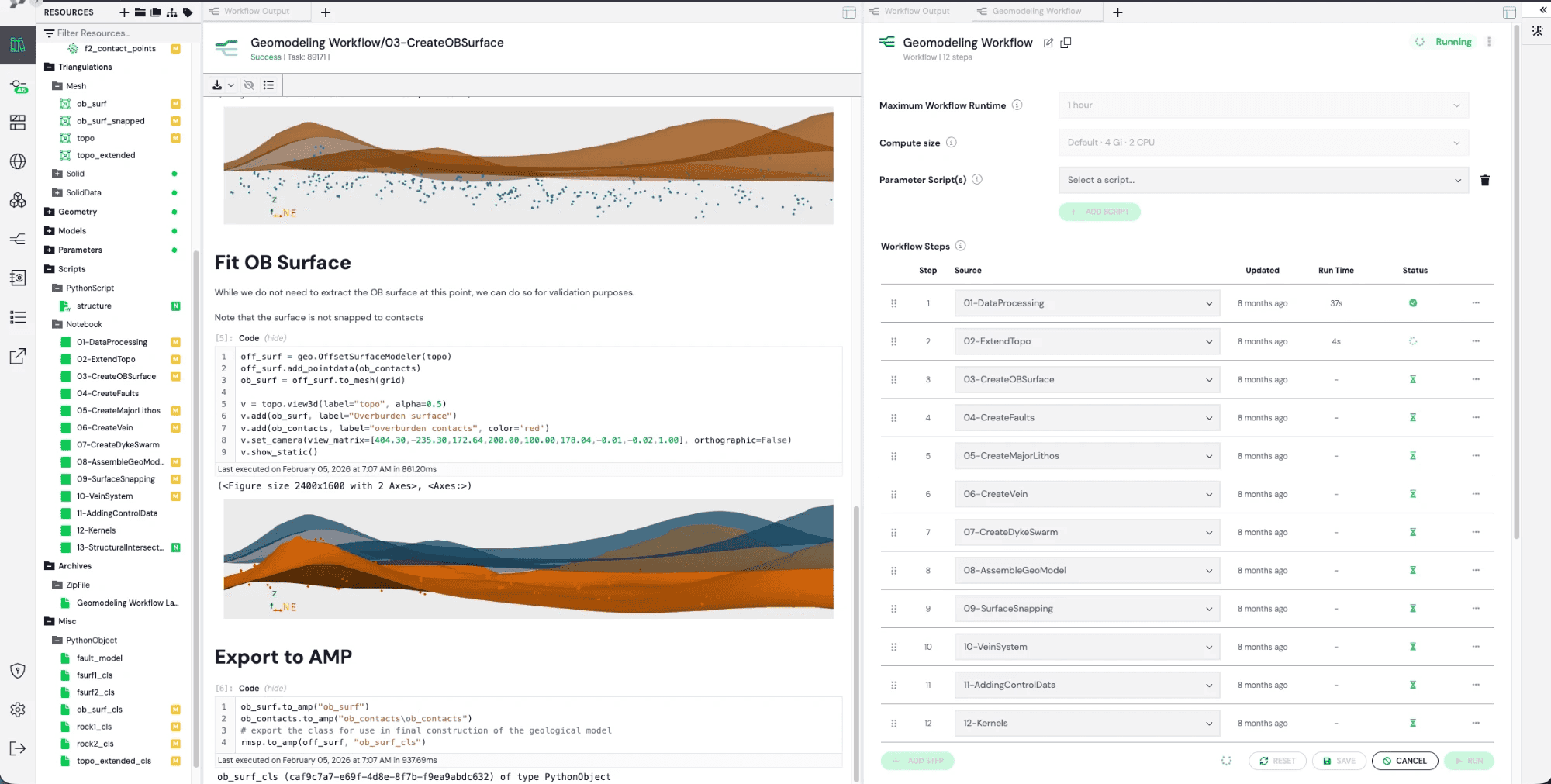Open the Compute size dropdown
This screenshot has width=1551, height=784.
pos(1263,143)
